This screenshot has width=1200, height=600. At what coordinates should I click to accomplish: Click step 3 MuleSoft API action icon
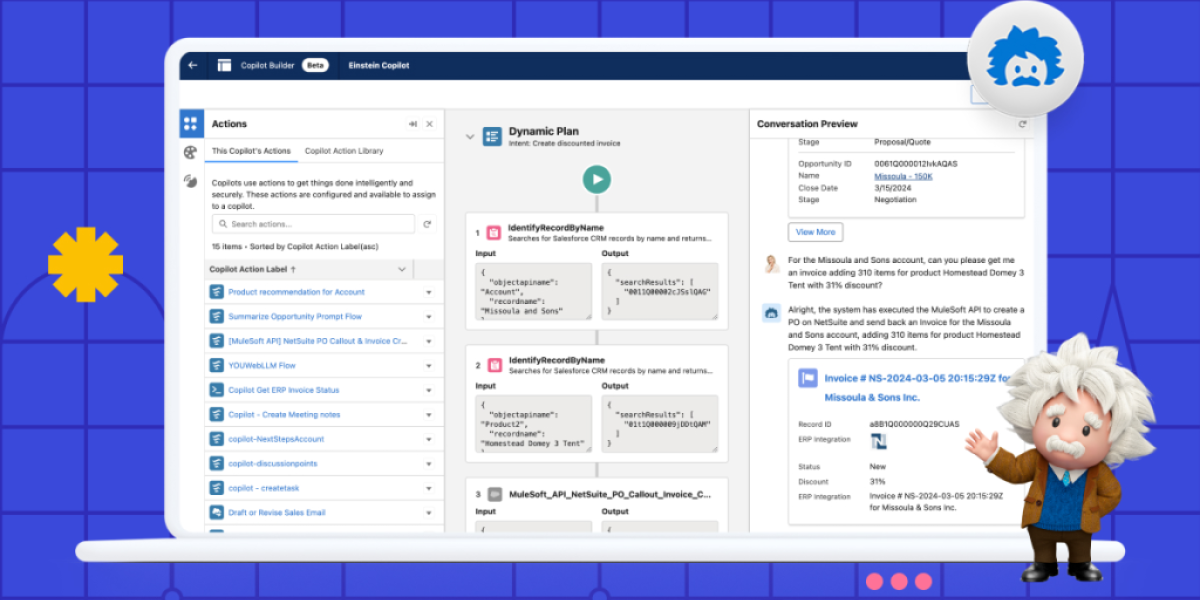pyautogui.click(x=493, y=494)
